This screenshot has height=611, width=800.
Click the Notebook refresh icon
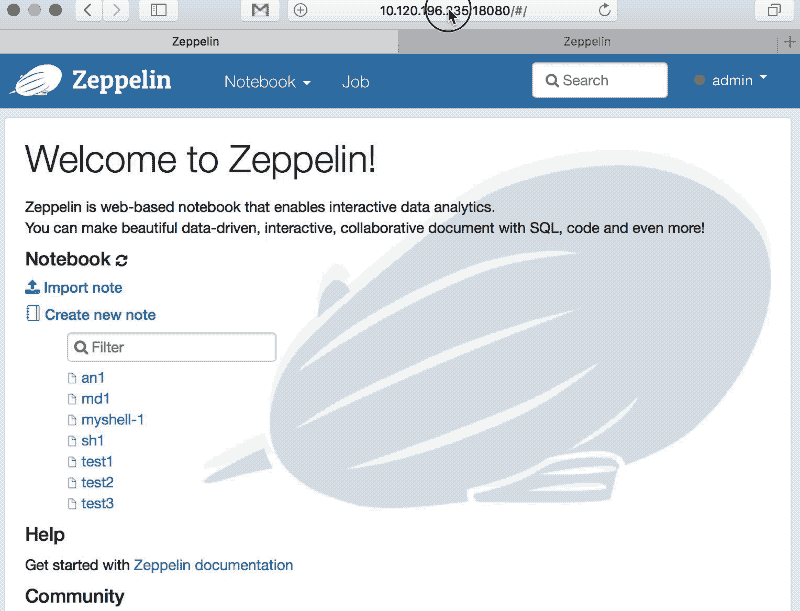[x=121, y=260]
